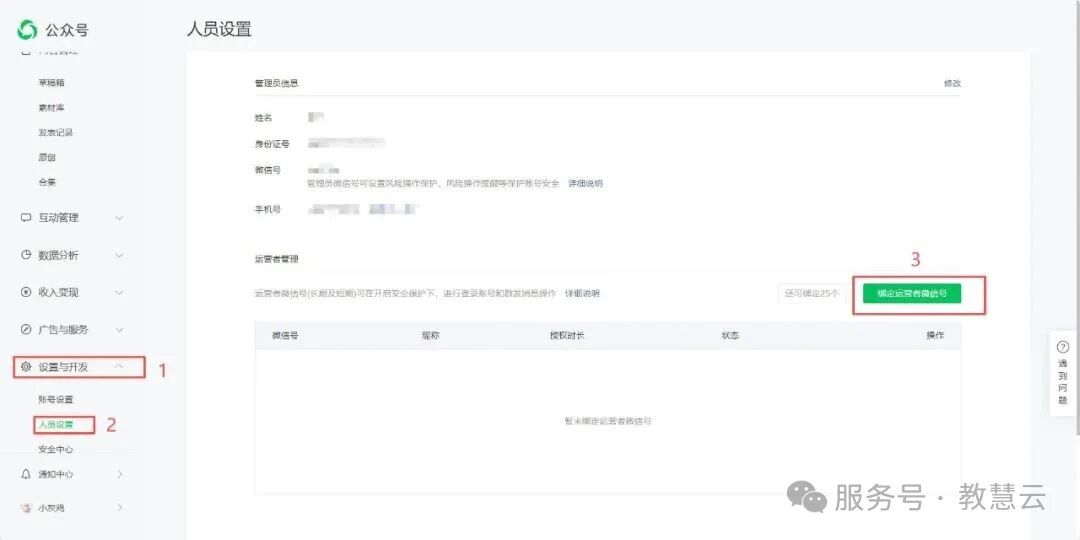Select 人员设置 in the sidebar
Screen dimensions: 1080x540
[56, 424]
